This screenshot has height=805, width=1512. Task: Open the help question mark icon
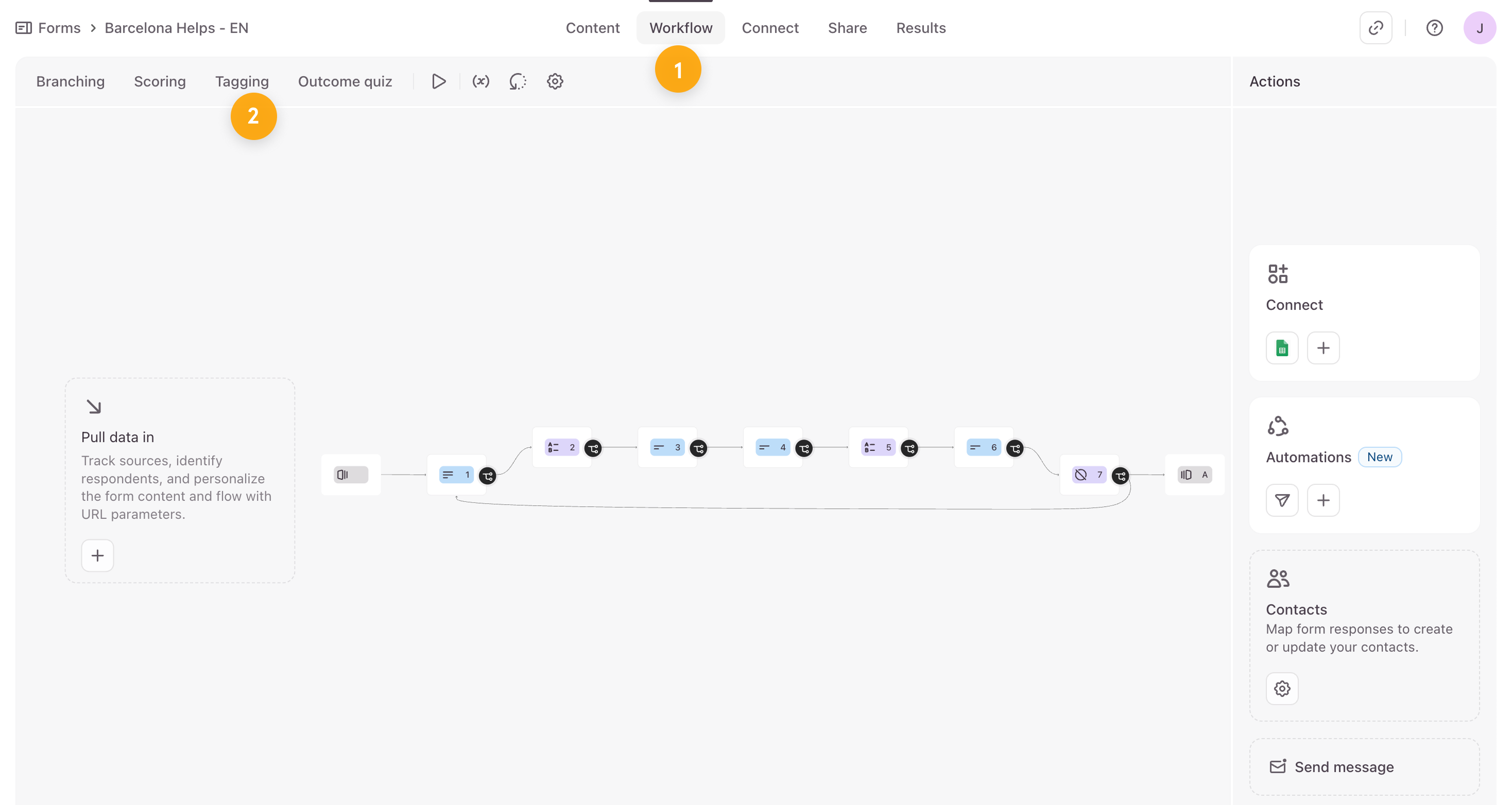pyautogui.click(x=1434, y=28)
